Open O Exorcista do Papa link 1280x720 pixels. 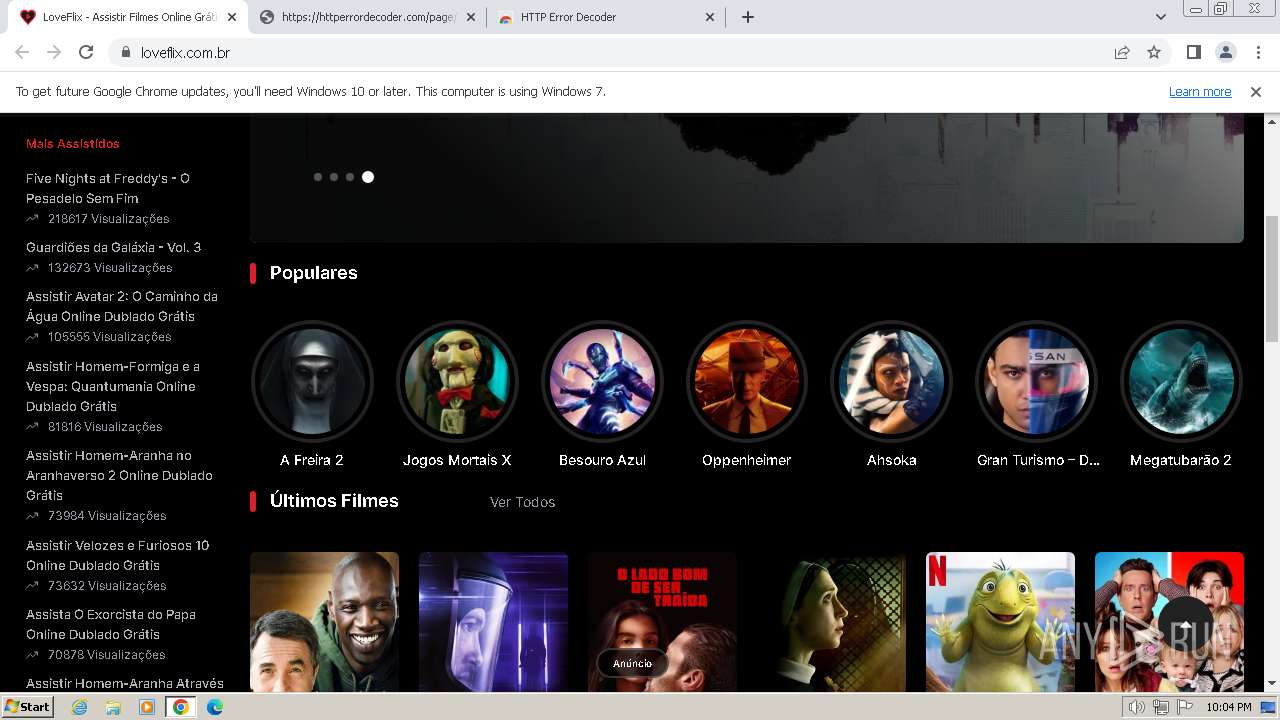pos(111,624)
